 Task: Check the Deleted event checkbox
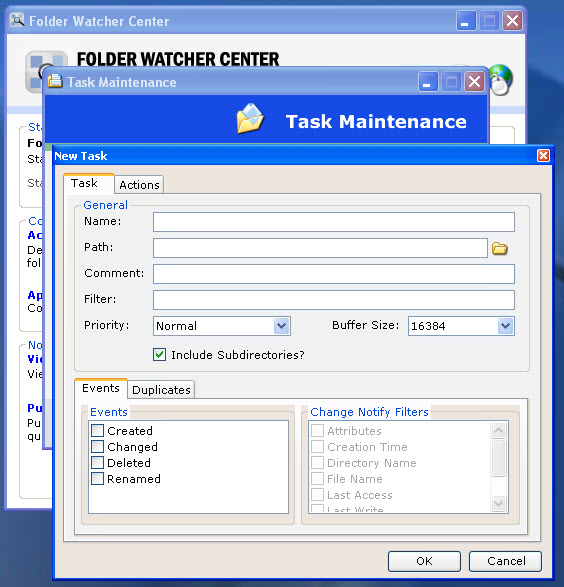[x=97, y=463]
